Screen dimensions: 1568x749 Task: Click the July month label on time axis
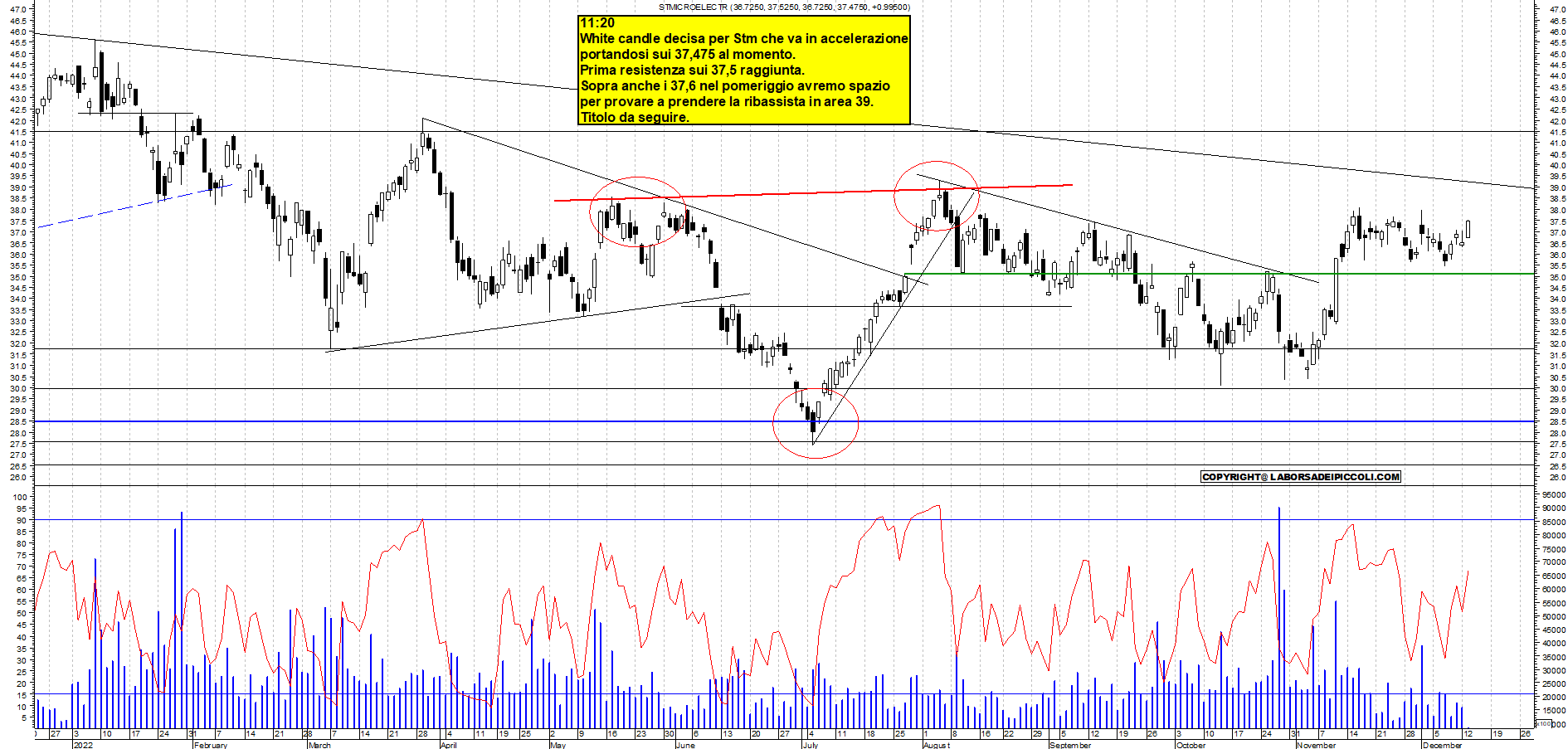pyautogui.click(x=811, y=745)
